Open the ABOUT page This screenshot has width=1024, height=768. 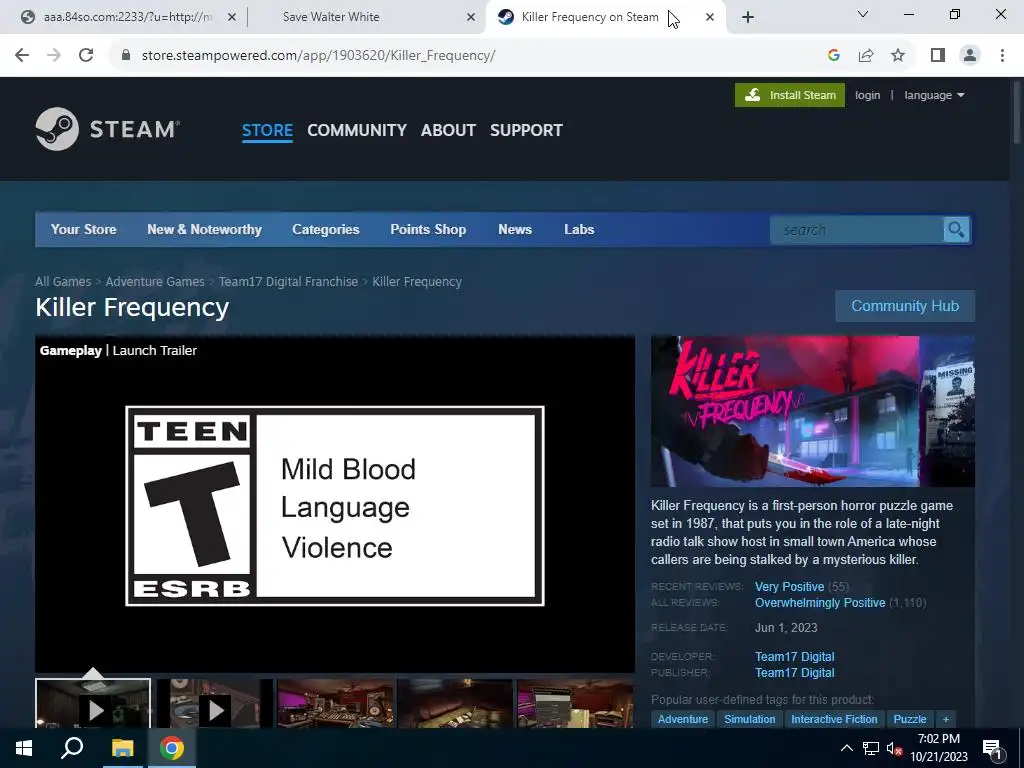(448, 130)
